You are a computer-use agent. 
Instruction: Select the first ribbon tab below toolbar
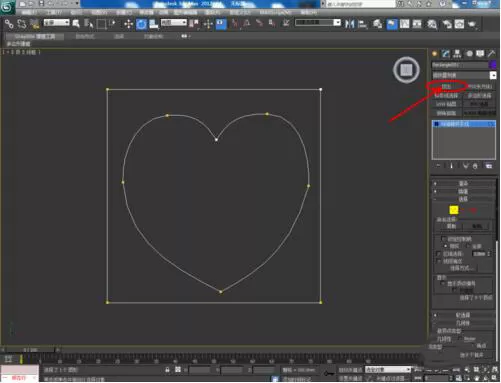(x=35, y=36)
